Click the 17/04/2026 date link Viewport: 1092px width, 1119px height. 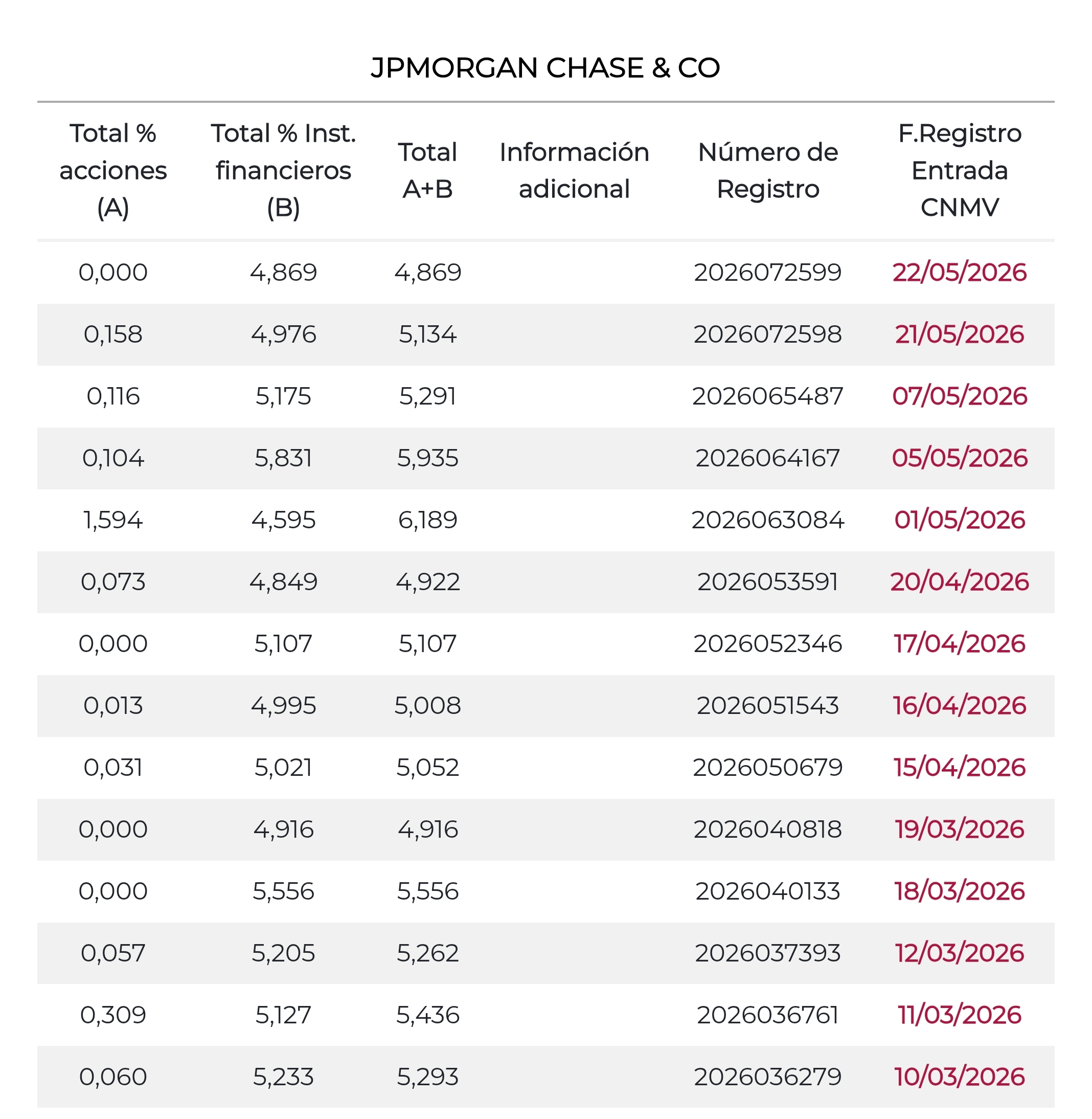coord(960,644)
